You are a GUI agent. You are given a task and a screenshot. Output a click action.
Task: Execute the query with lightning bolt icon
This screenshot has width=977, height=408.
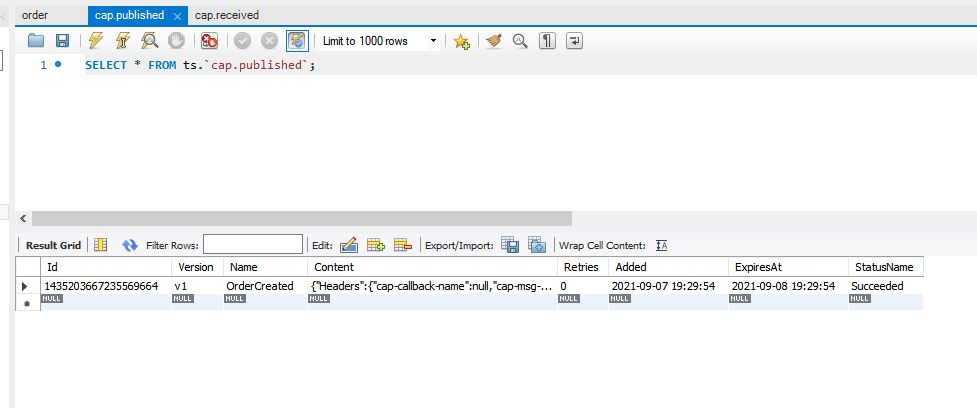95,41
